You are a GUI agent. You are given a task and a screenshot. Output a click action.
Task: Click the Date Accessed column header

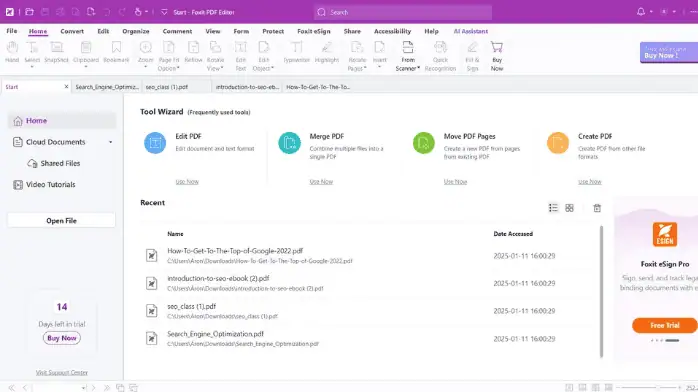[513, 234]
